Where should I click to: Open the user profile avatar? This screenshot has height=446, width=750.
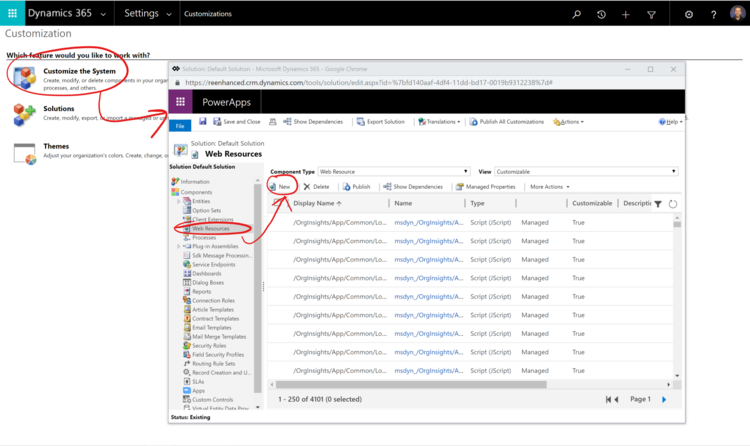click(x=738, y=13)
